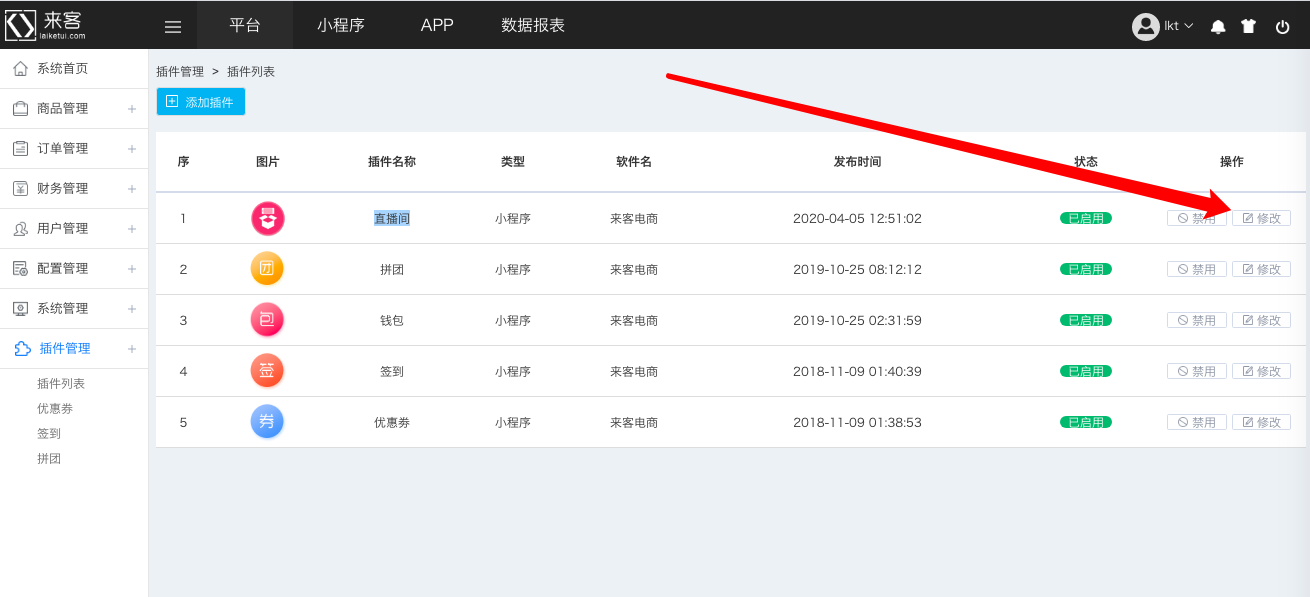This screenshot has height=597, width=1310.
Task: Switch to the 小程序 tab
Action: tap(341, 25)
